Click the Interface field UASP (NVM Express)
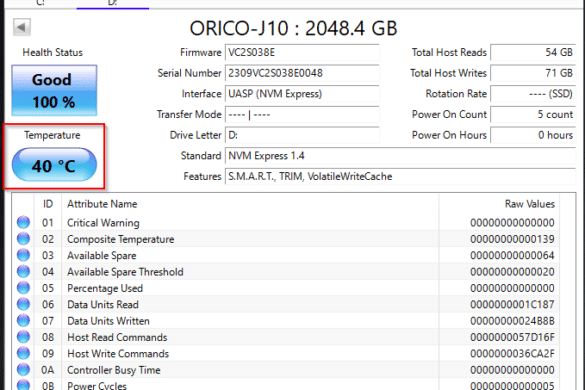585x390 pixels. click(302, 94)
